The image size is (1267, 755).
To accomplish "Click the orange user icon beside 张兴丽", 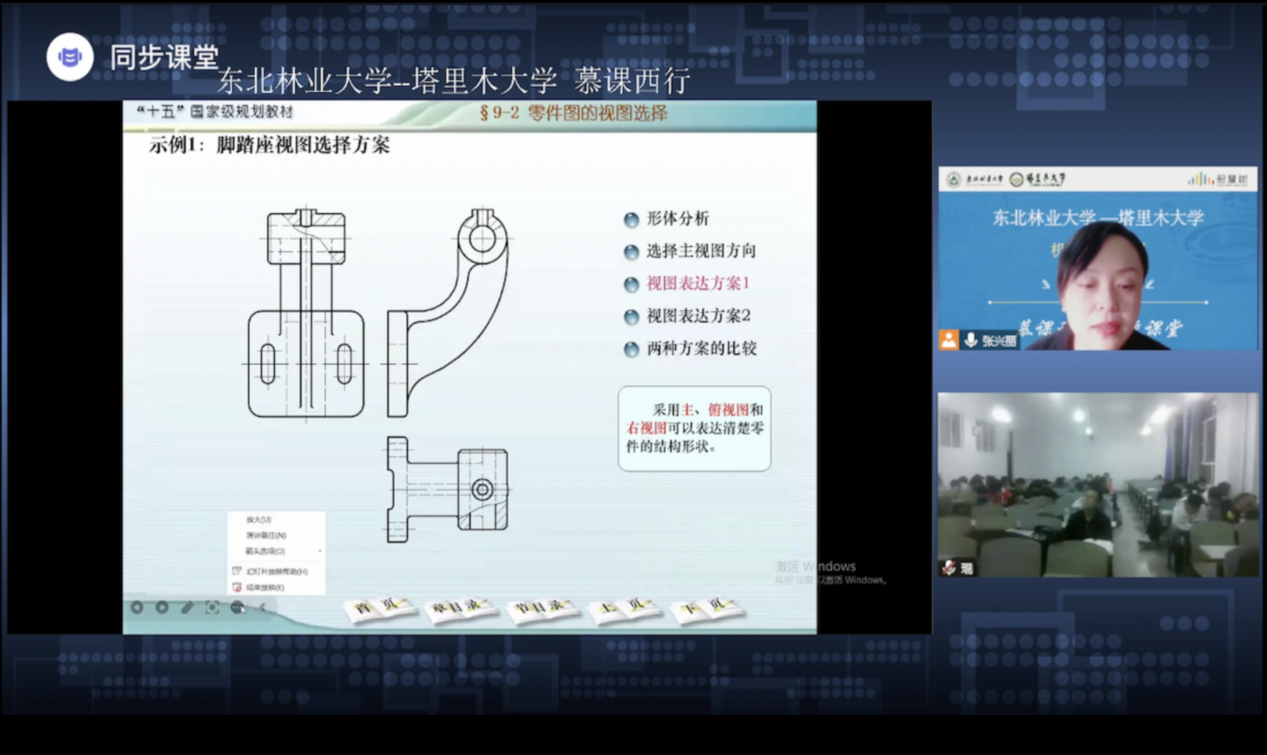I will coord(948,340).
